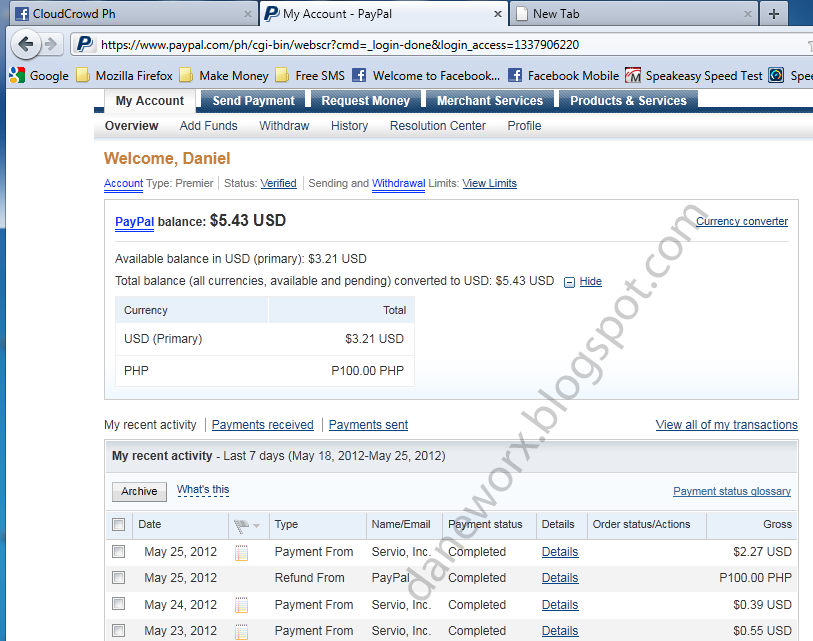Viewport: 813px width, 641px height.
Task: Click the Archive button
Action: coord(139,492)
